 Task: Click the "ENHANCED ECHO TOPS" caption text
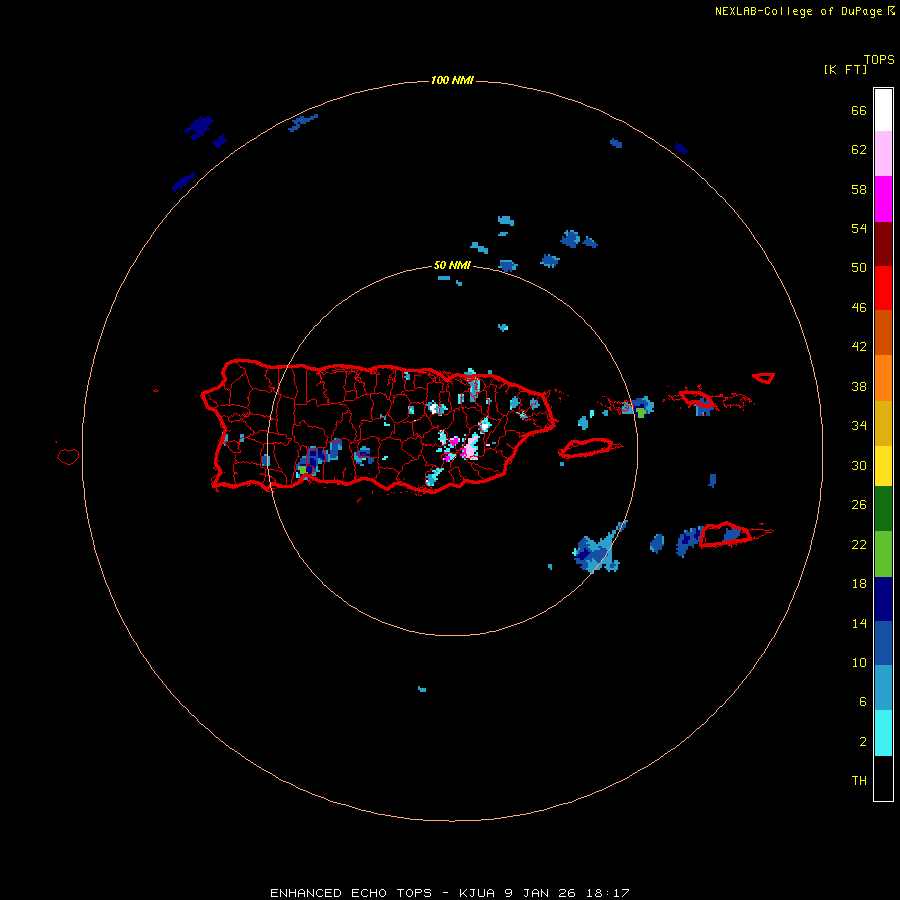tap(351, 893)
